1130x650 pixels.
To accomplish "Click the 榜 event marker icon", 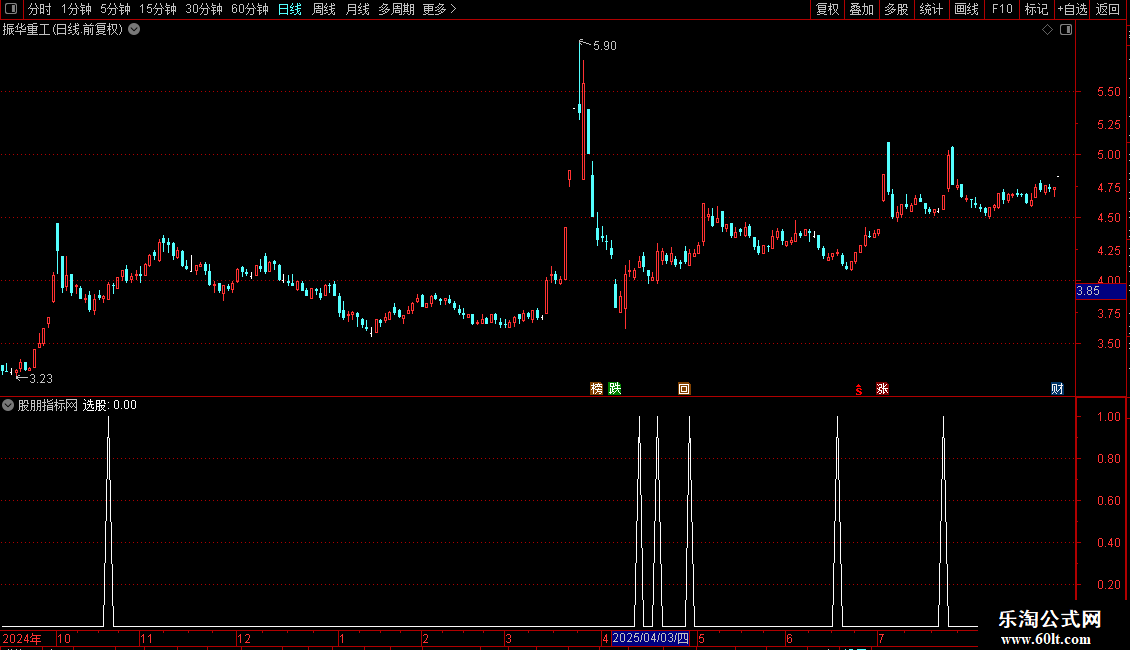I will point(597,389).
